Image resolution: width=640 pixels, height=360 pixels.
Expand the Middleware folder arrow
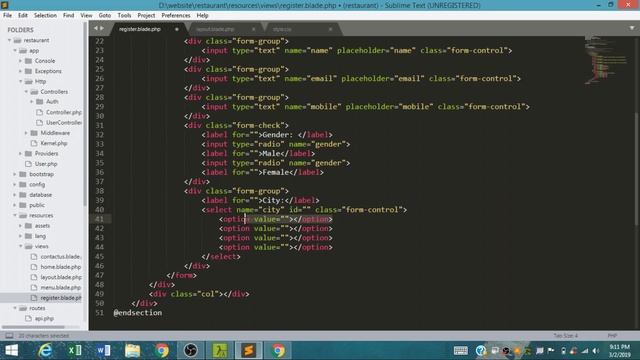26,133
